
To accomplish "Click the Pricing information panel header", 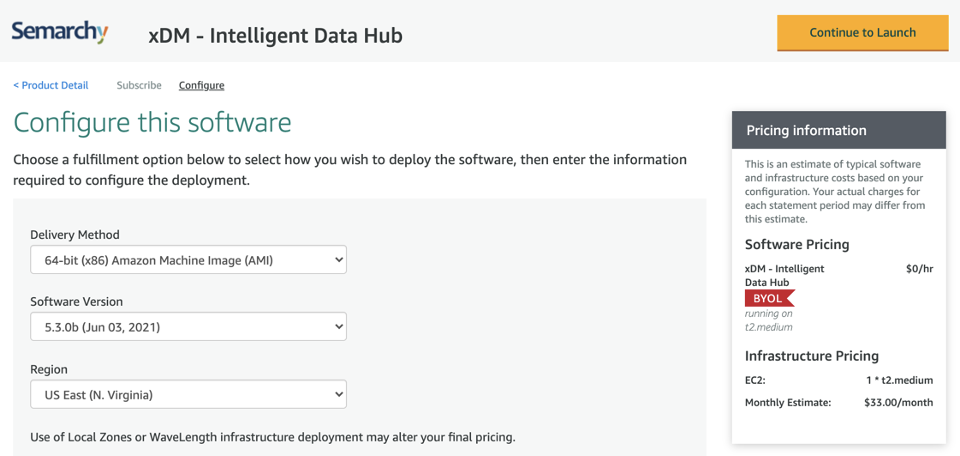I will pyautogui.click(x=839, y=130).
